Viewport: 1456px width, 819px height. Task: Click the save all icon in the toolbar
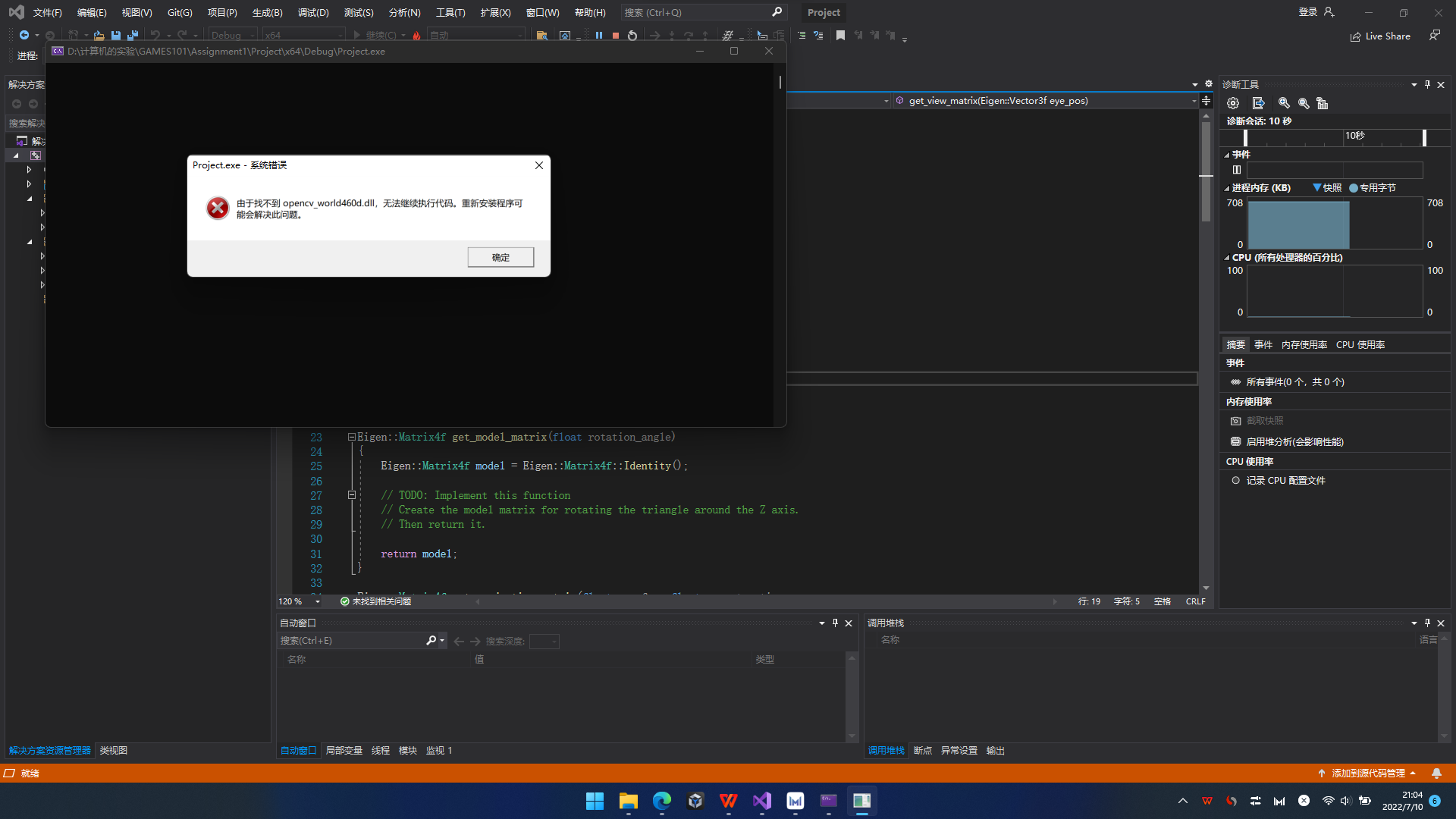(x=133, y=36)
